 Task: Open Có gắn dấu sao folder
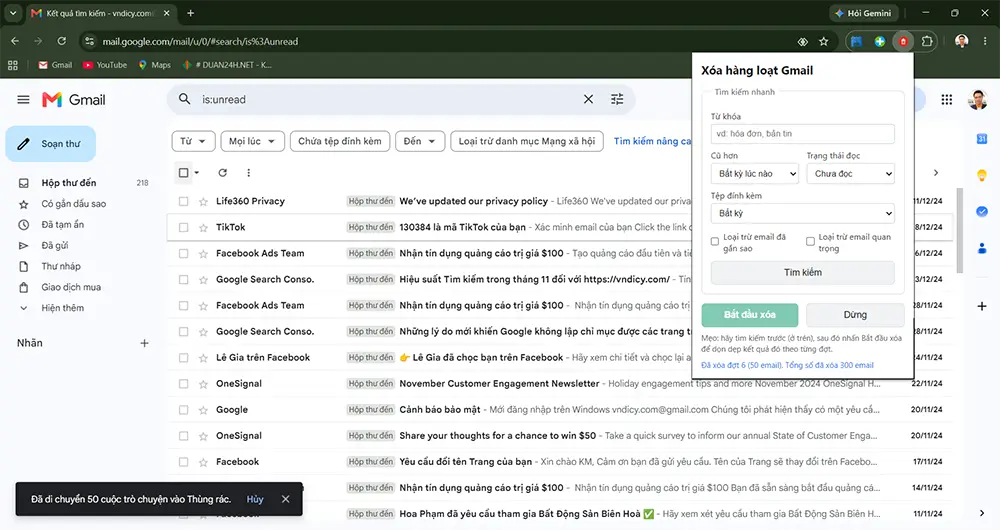[74, 204]
